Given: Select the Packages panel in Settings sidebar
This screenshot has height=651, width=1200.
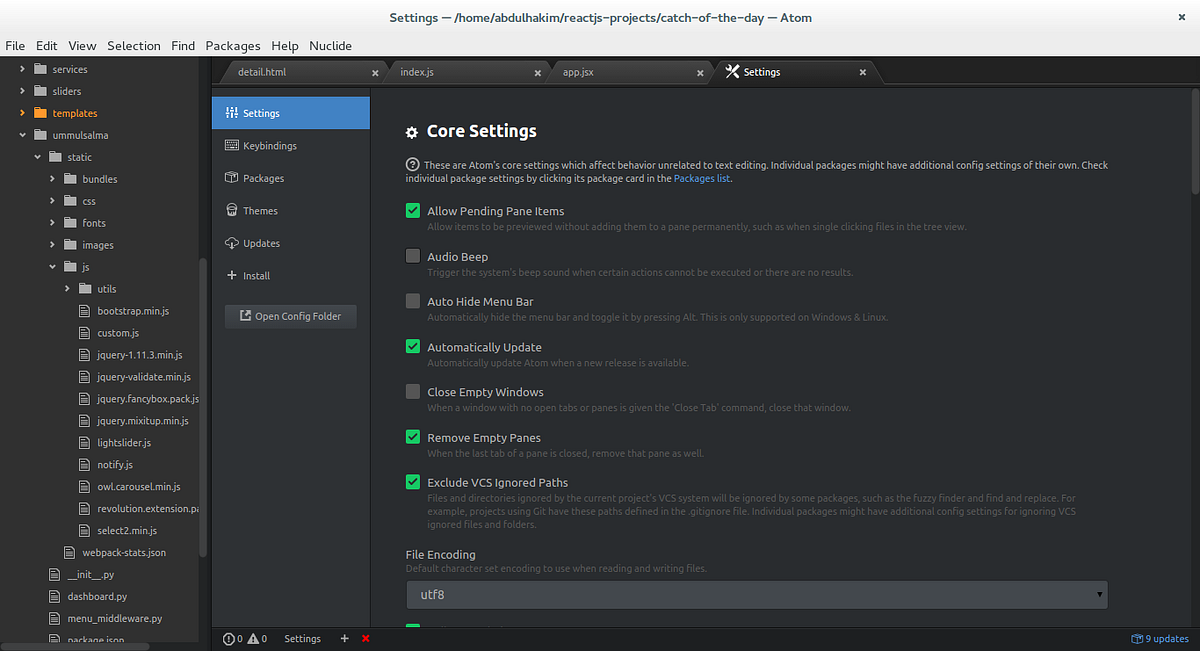Looking at the screenshot, I should coord(263,178).
